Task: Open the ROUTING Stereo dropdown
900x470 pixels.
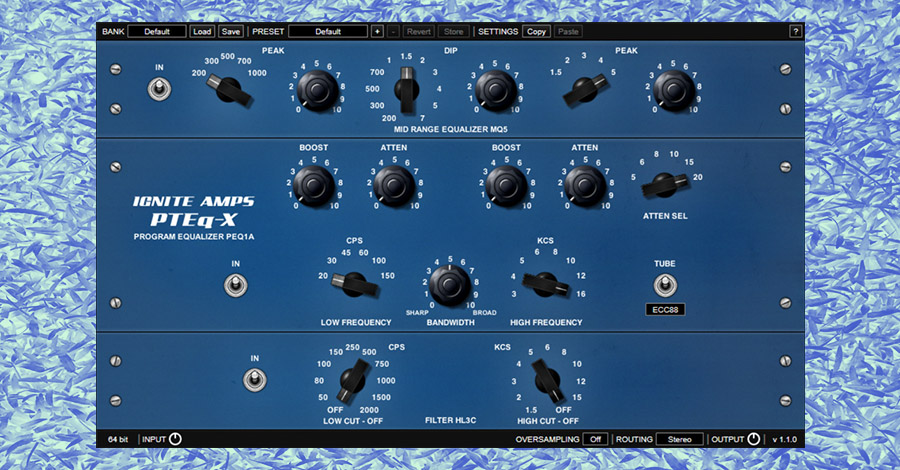Action: pos(679,439)
